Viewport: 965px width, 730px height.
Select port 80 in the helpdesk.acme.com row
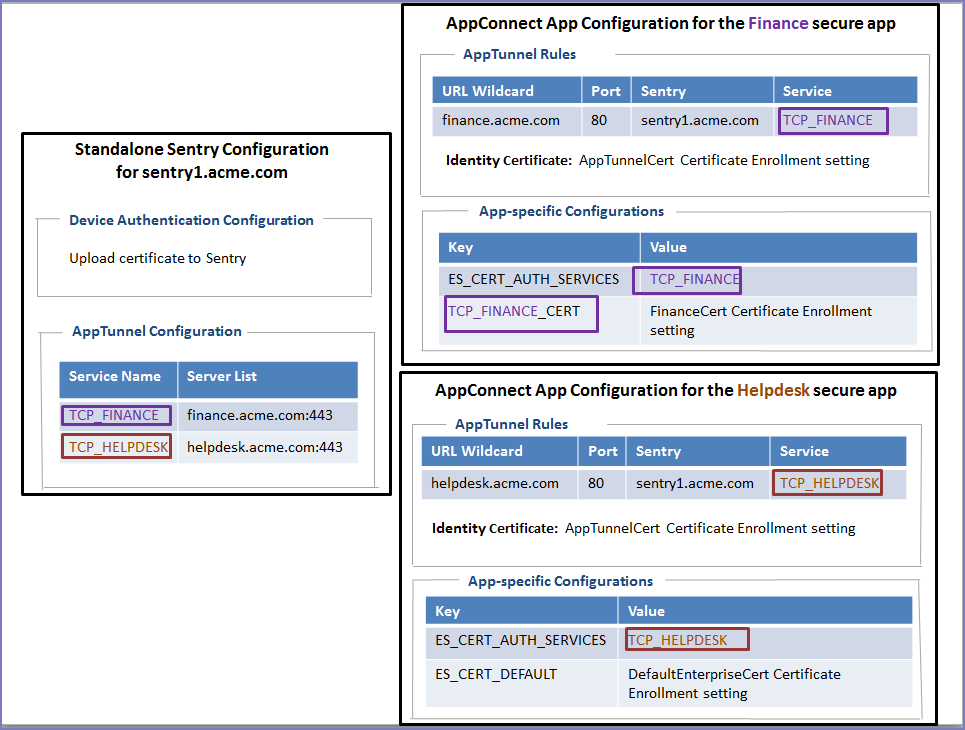click(596, 483)
